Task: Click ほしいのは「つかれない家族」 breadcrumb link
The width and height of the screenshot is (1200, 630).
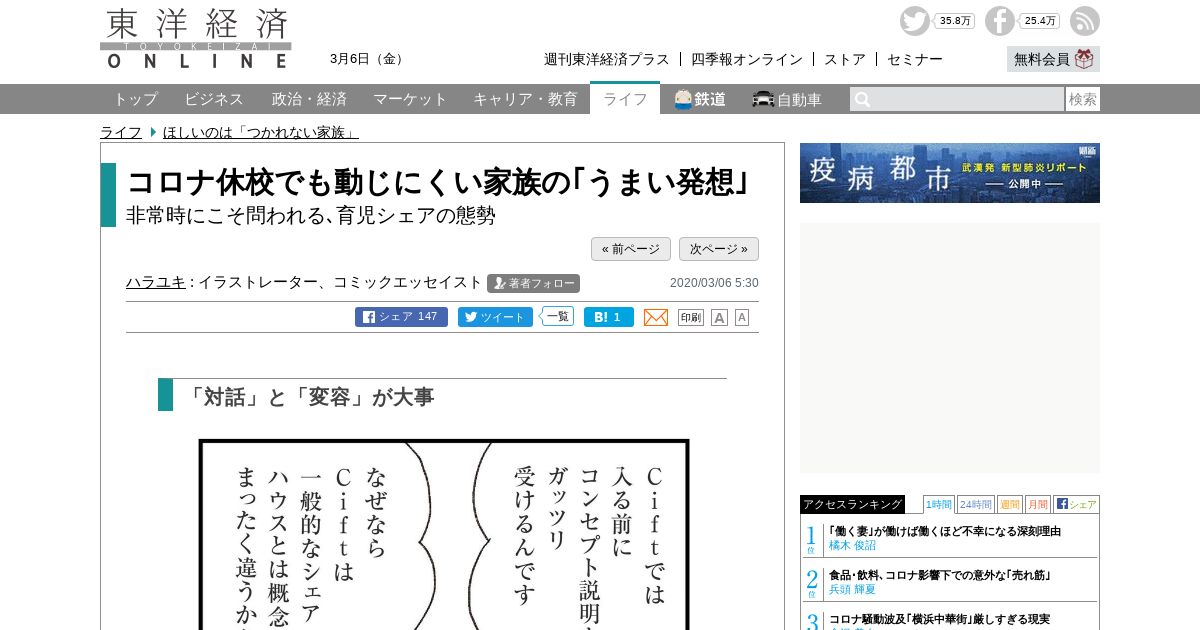Action: 261,132
